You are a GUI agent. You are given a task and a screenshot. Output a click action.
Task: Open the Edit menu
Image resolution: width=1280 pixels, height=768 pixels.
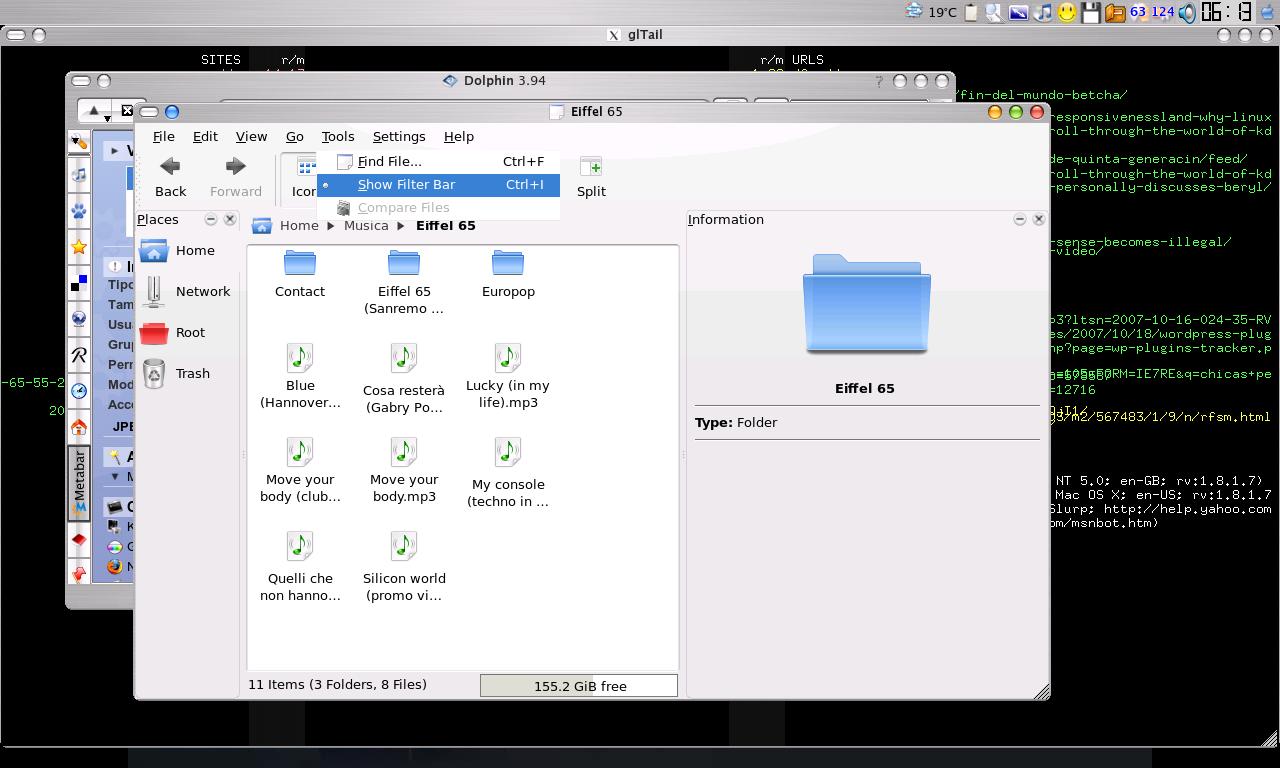point(205,136)
